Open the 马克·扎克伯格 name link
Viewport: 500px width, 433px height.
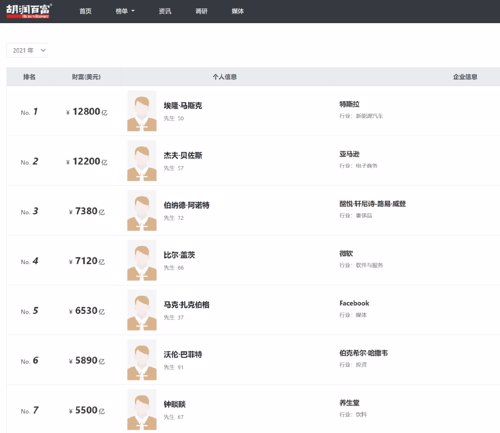[x=186, y=305]
